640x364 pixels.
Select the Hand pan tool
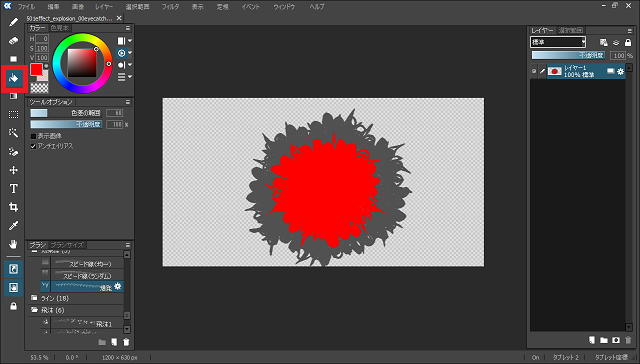point(13,244)
